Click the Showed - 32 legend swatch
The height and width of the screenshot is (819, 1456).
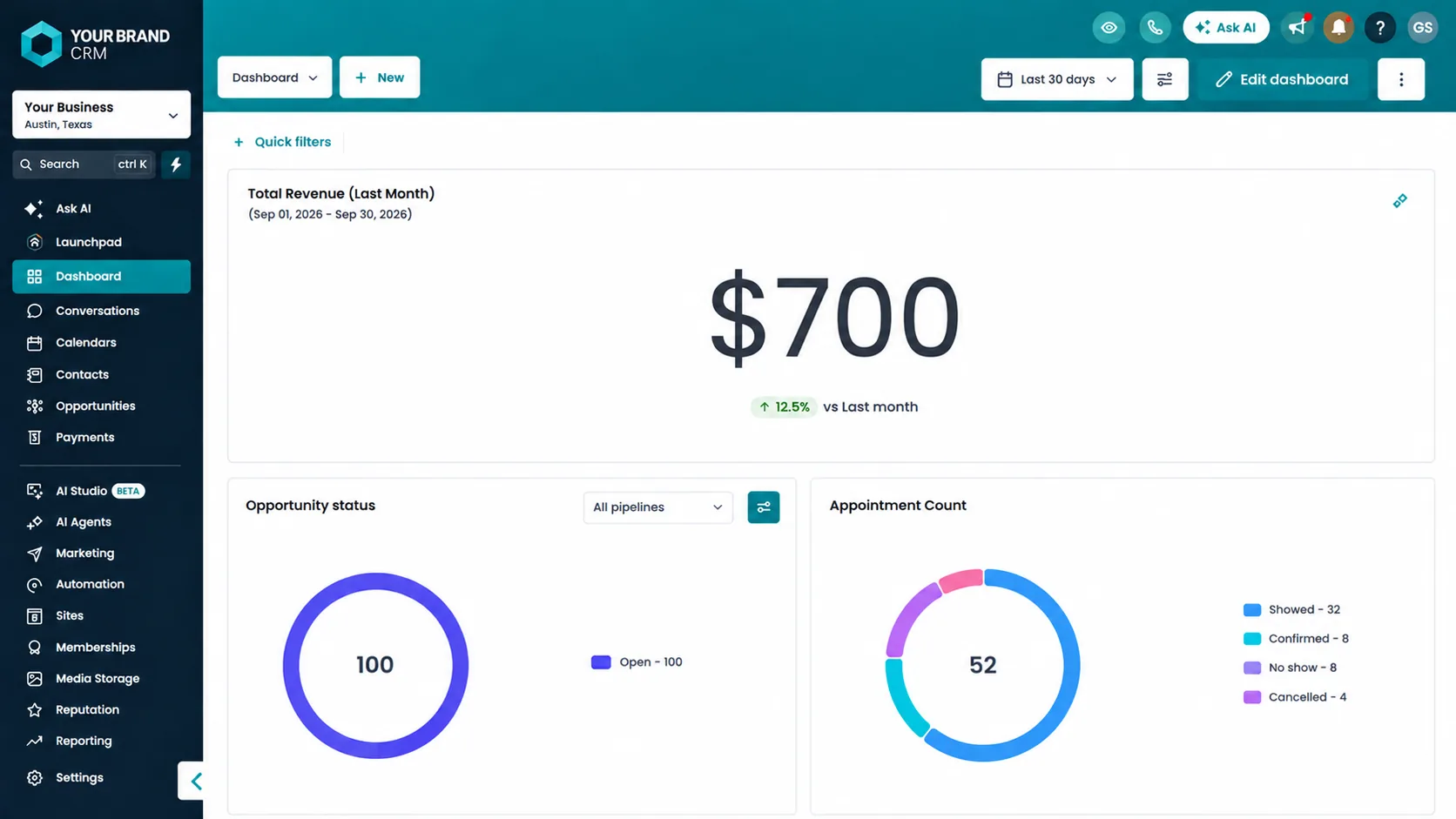point(1252,610)
